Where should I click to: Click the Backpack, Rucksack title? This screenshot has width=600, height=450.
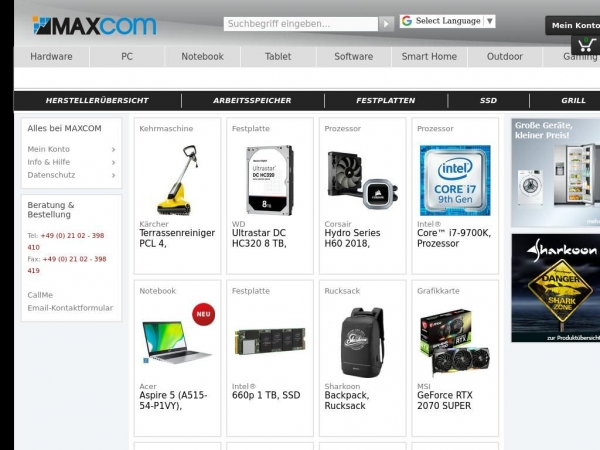pos(347,400)
